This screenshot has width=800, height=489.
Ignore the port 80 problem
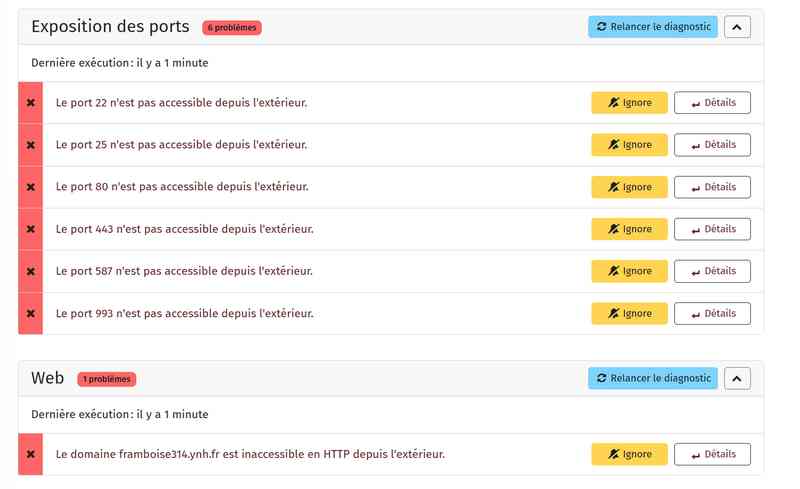tap(629, 187)
